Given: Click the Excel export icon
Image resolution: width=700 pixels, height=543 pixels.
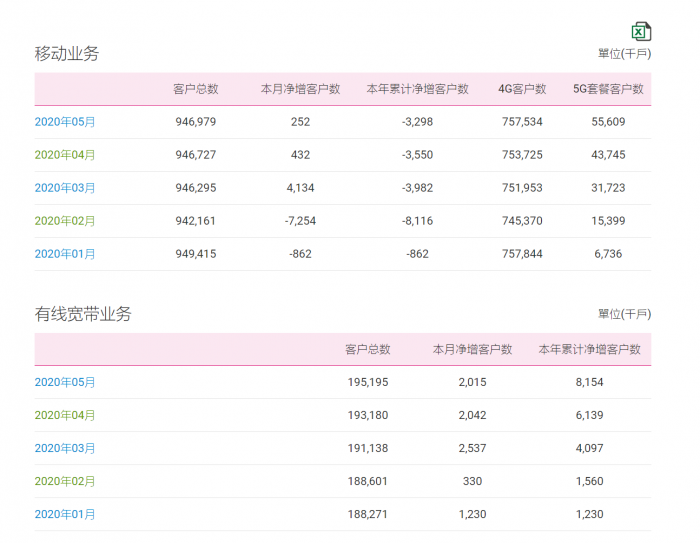Looking at the screenshot, I should tap(641, 31).
